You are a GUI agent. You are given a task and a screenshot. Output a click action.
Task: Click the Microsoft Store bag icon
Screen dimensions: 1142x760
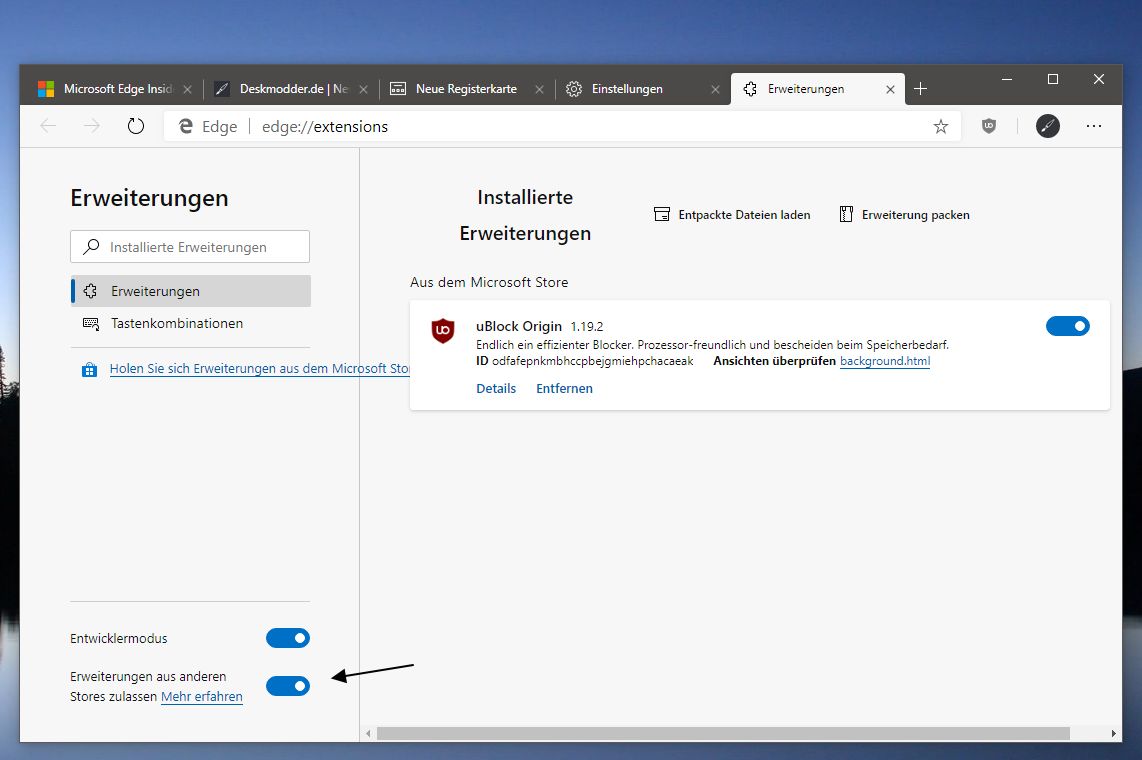[x=90, y=370]
